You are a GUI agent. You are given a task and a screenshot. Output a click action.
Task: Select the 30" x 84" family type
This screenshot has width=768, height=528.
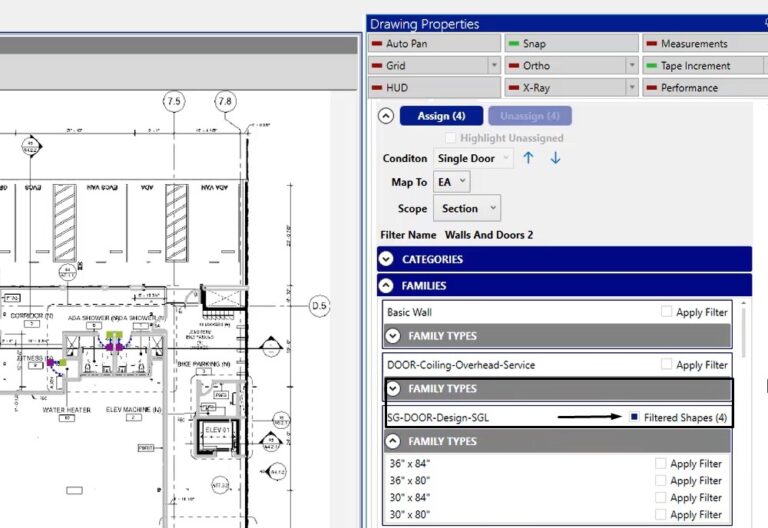coord(410,498)
